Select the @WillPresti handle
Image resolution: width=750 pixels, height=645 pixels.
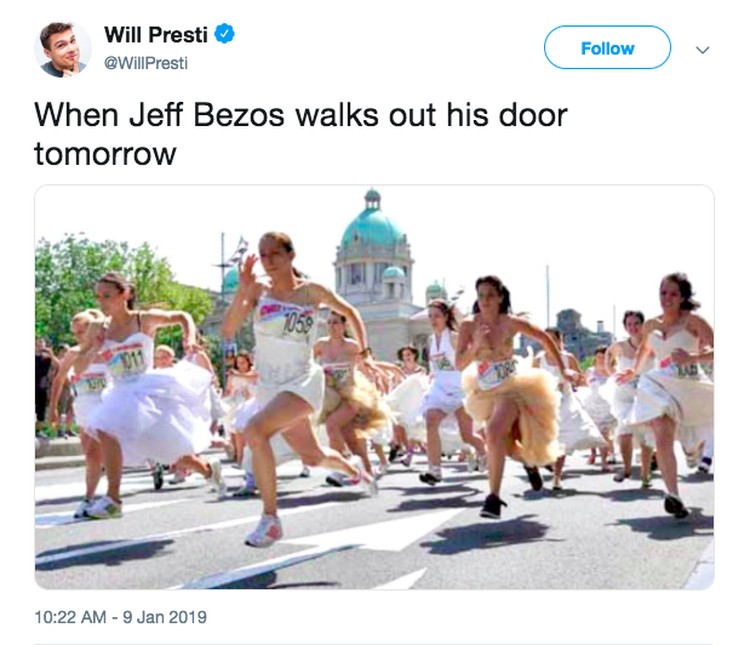146,63
